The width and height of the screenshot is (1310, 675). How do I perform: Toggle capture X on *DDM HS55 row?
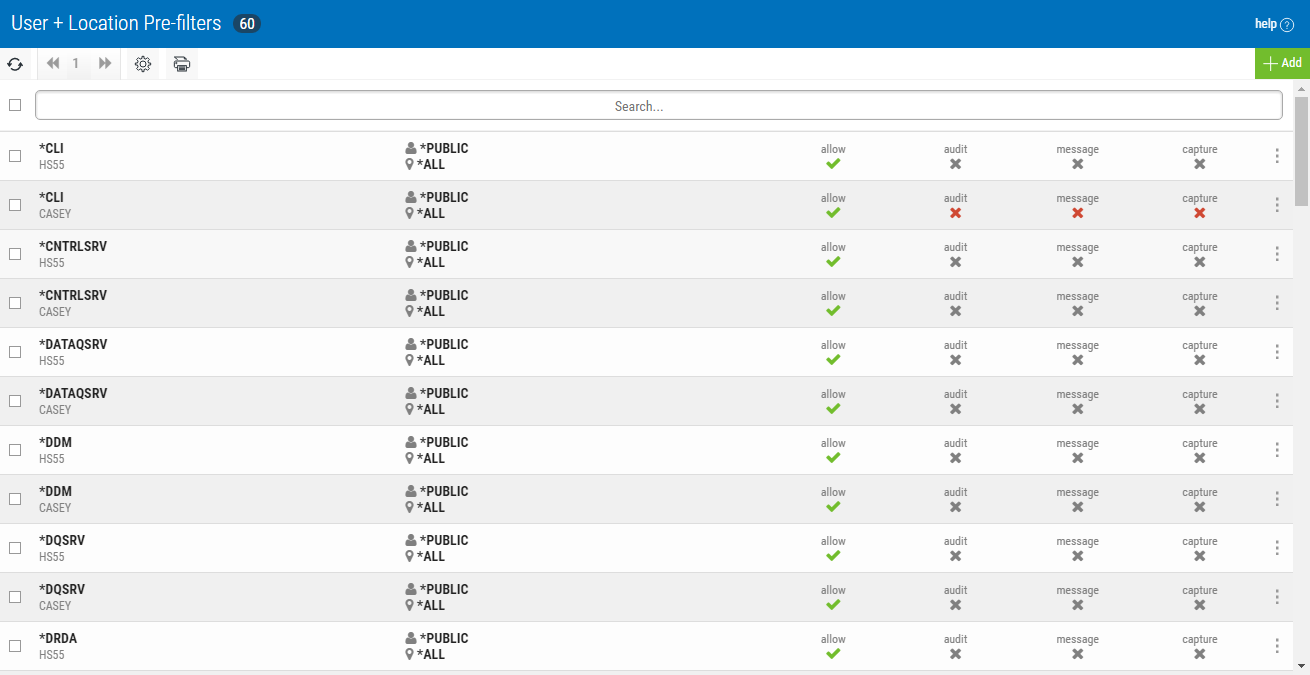1199,458
